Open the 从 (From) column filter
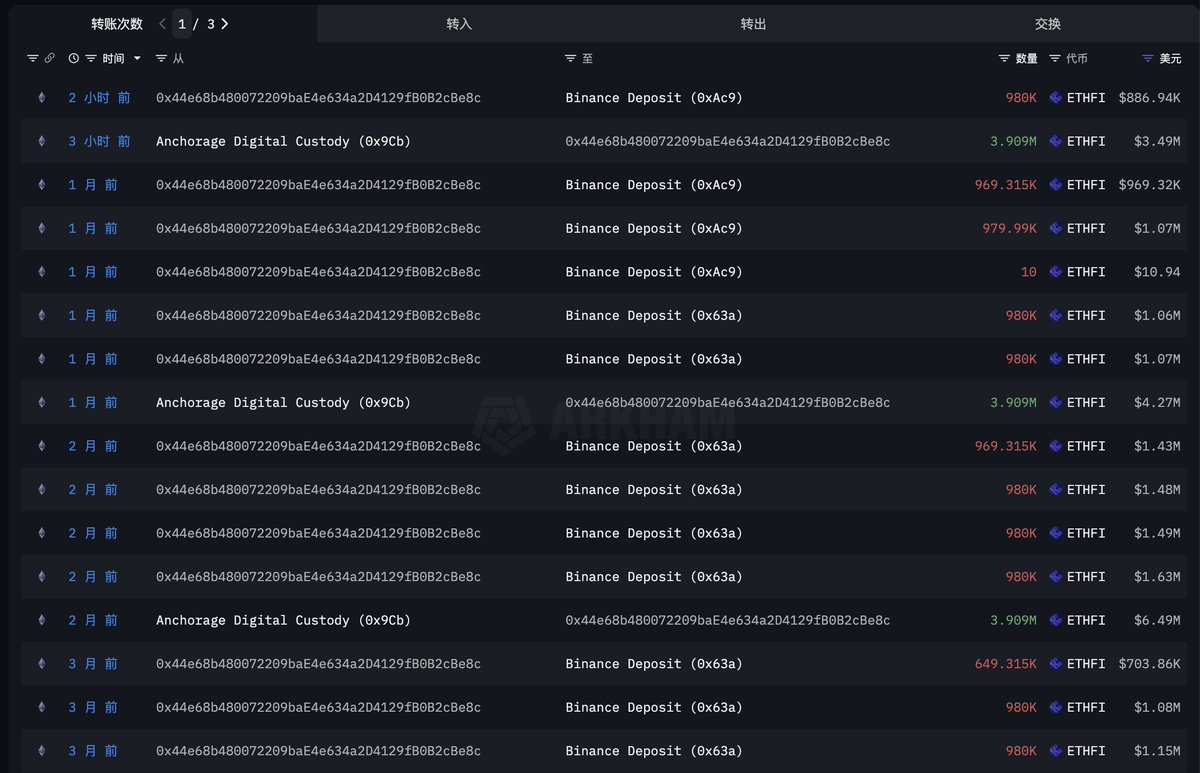 point(161,59)
